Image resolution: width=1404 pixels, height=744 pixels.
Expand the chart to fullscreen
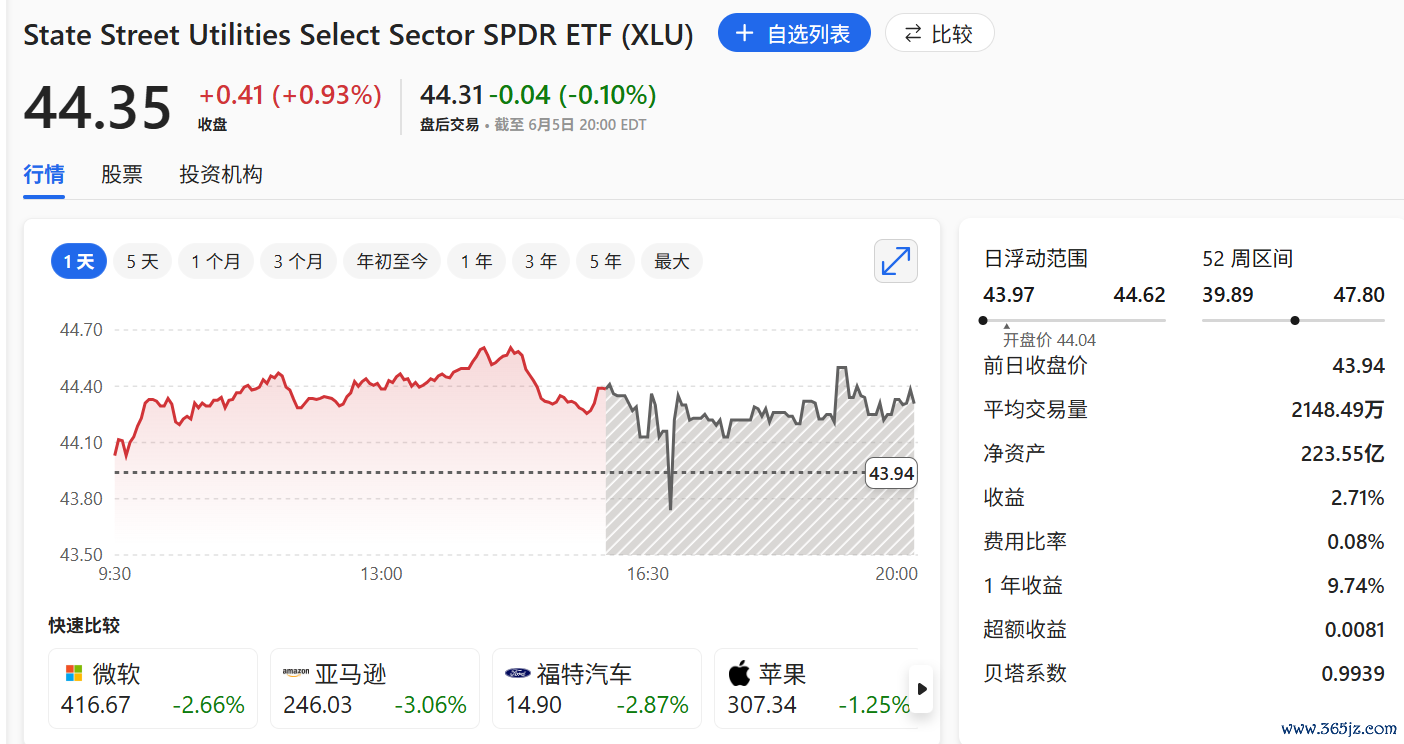[895, 262]
